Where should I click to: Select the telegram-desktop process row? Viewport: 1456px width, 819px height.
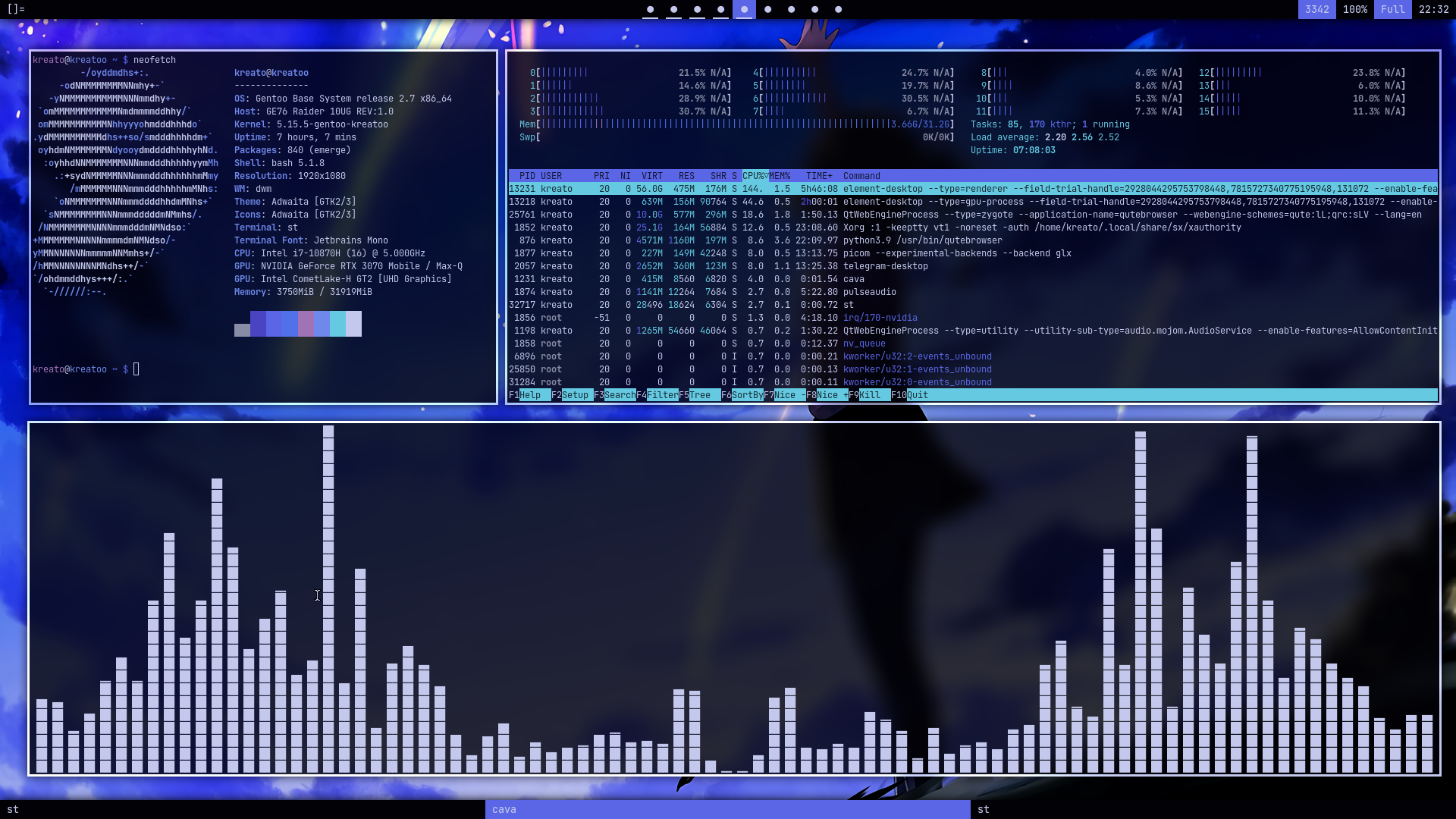[x=885, y=266]
